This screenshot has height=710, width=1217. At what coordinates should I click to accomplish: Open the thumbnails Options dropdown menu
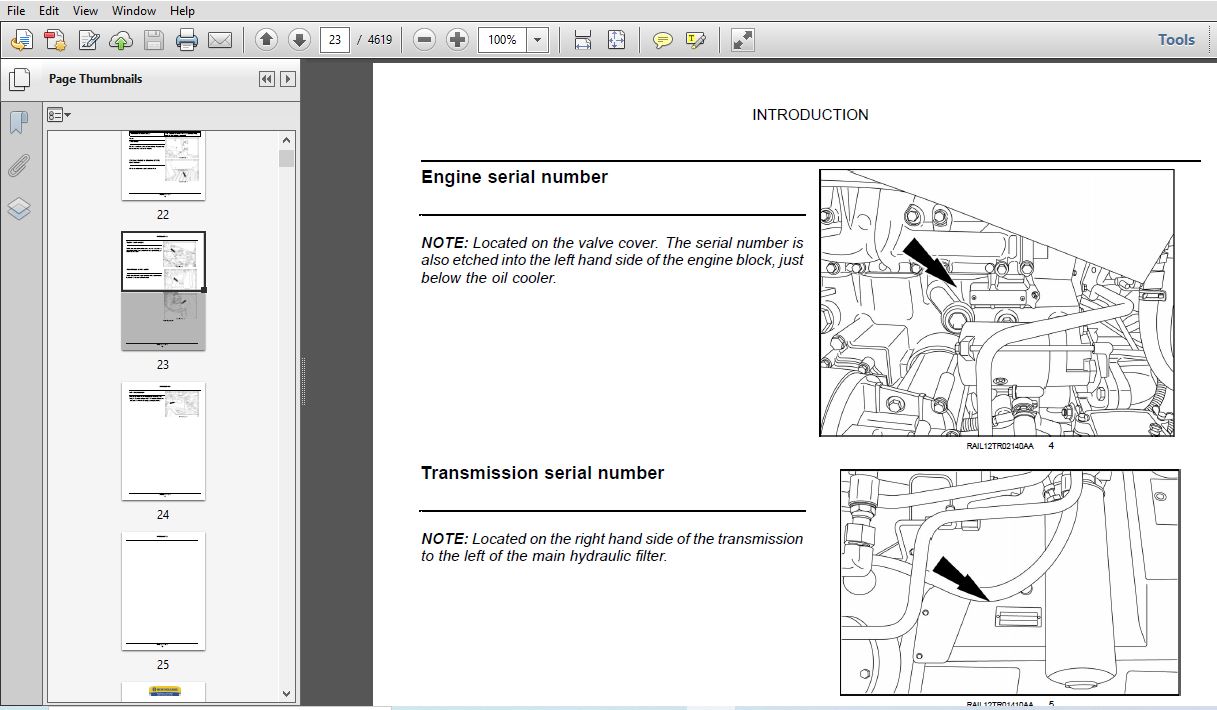[x=58, y=115]
